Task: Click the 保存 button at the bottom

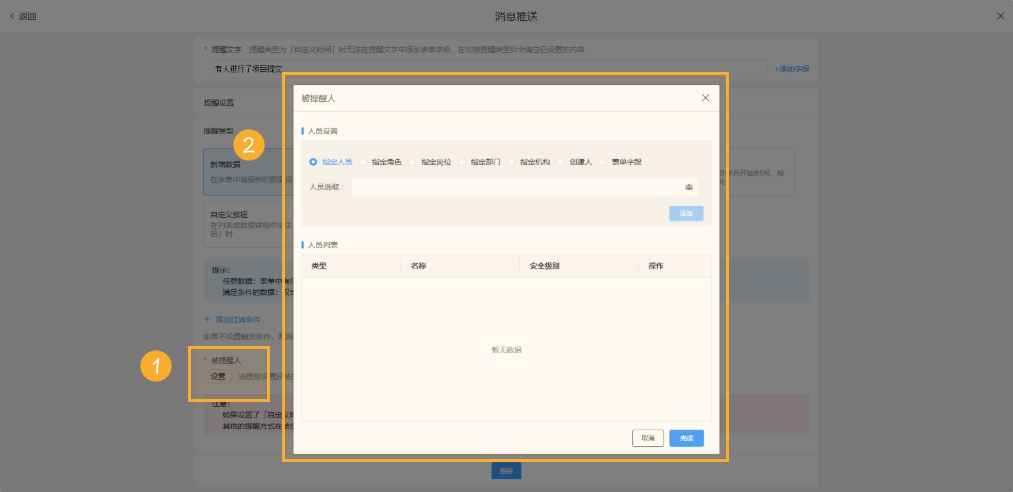Action: tap(506, 471)
